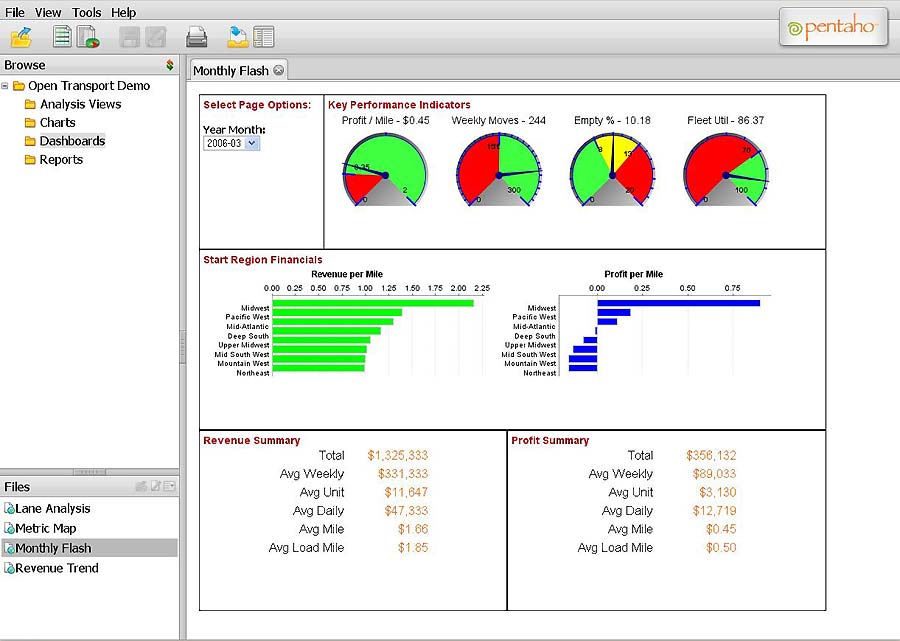Screen dimensions: 900x641
Task: Click the edit icon in Files header
Action: coord(156,486)
